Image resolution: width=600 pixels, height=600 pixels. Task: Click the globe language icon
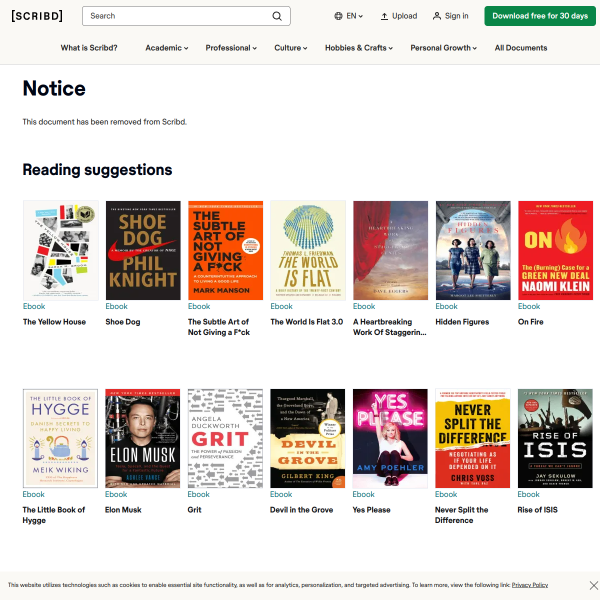click(x=338, y=16)
